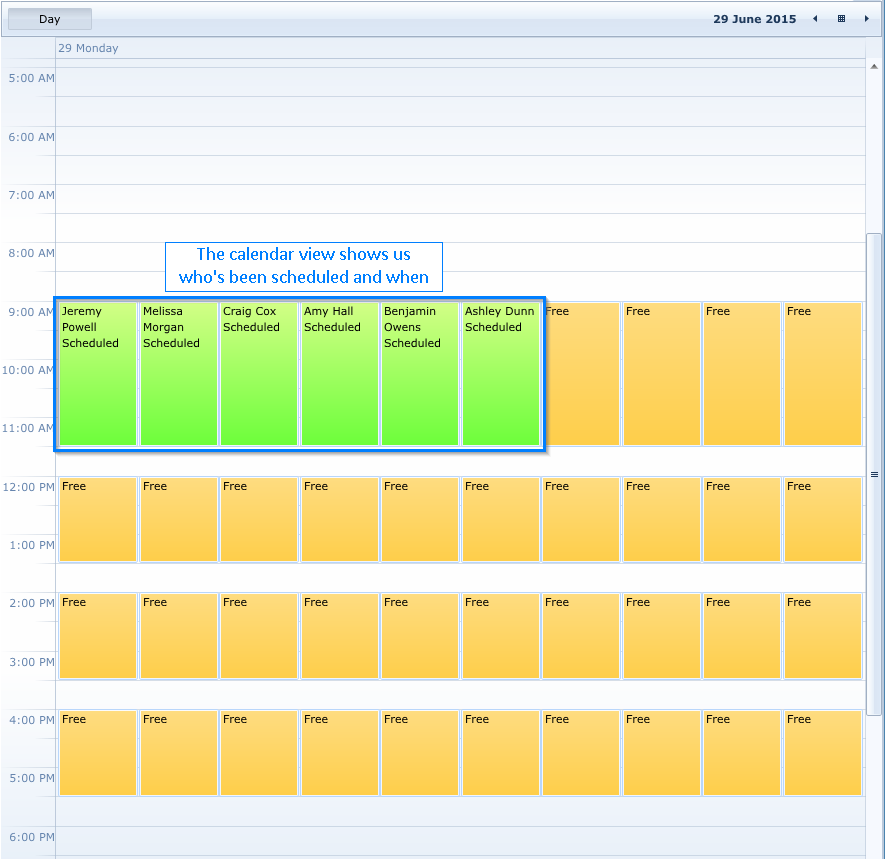Click the vertical scrollbar thumb grip

coord(874,474)
